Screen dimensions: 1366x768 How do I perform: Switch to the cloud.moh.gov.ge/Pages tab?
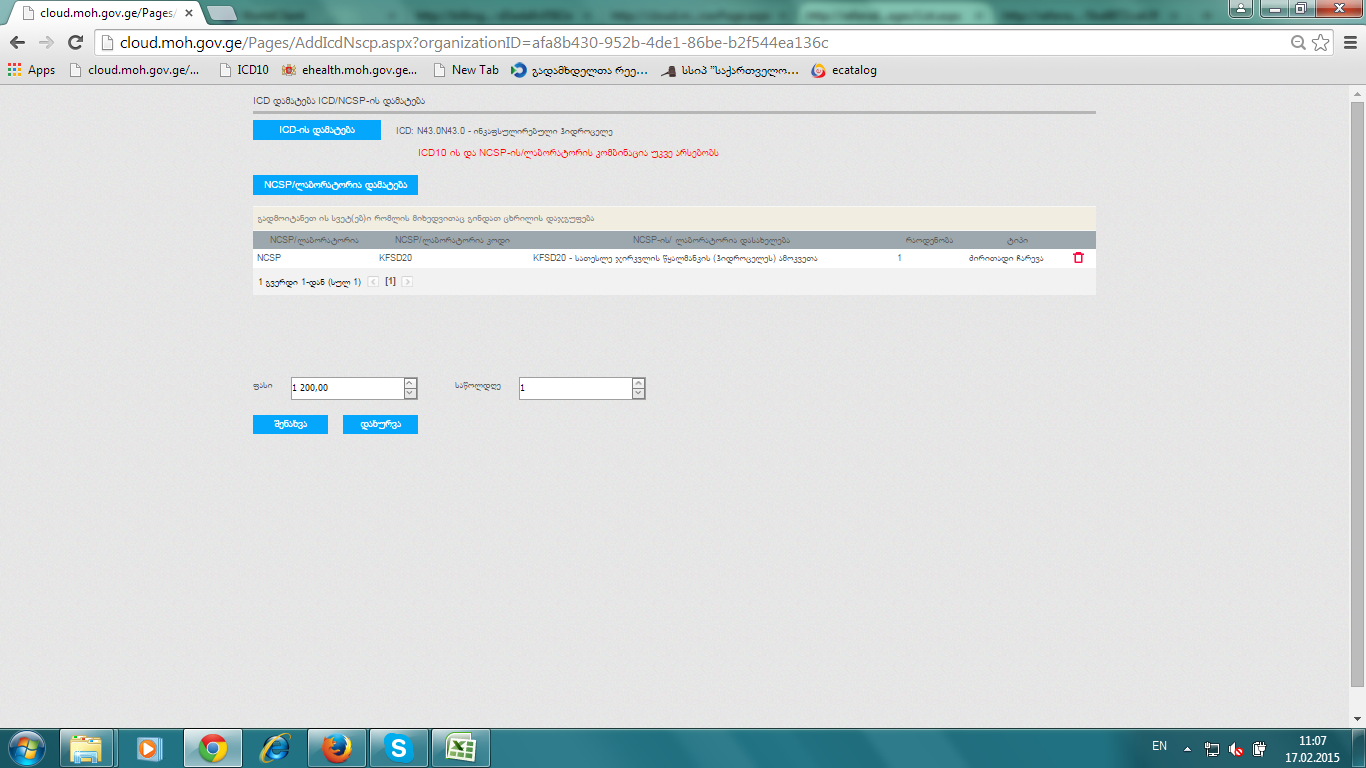tap(100, 13)
